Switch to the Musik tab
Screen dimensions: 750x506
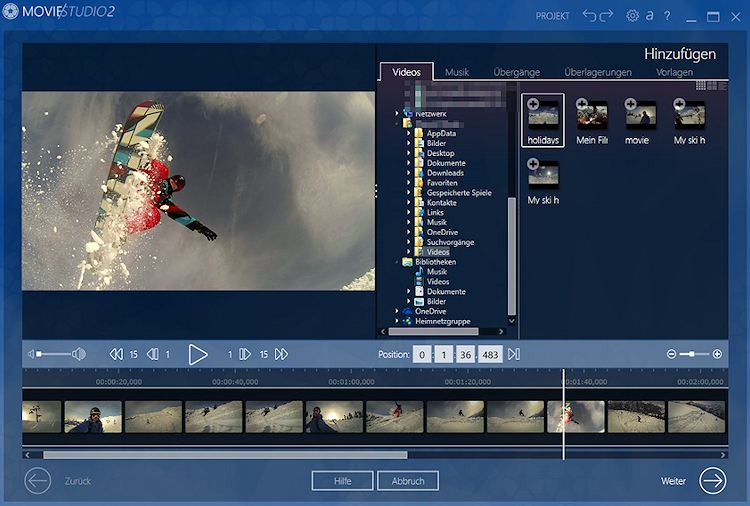(x=456, y=72)
